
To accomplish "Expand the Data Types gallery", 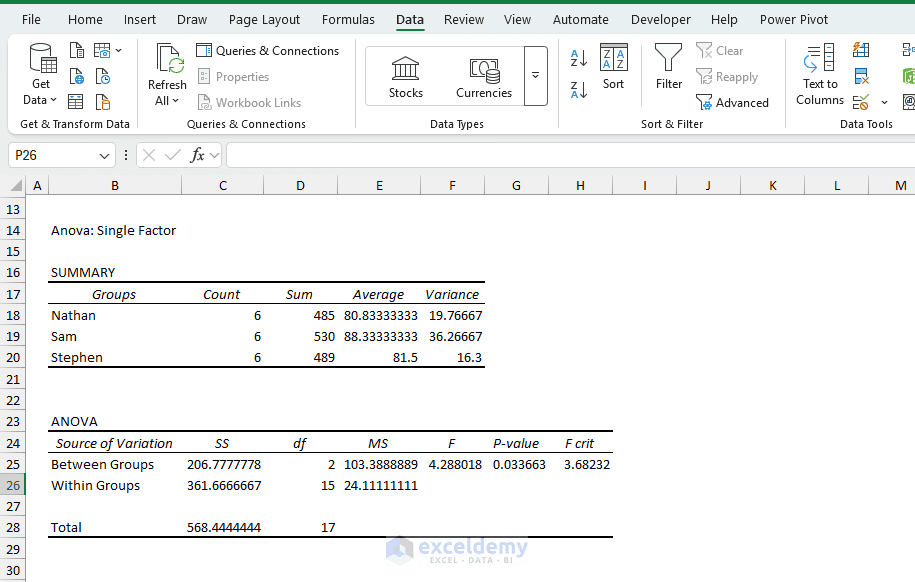I will [535, 76].
